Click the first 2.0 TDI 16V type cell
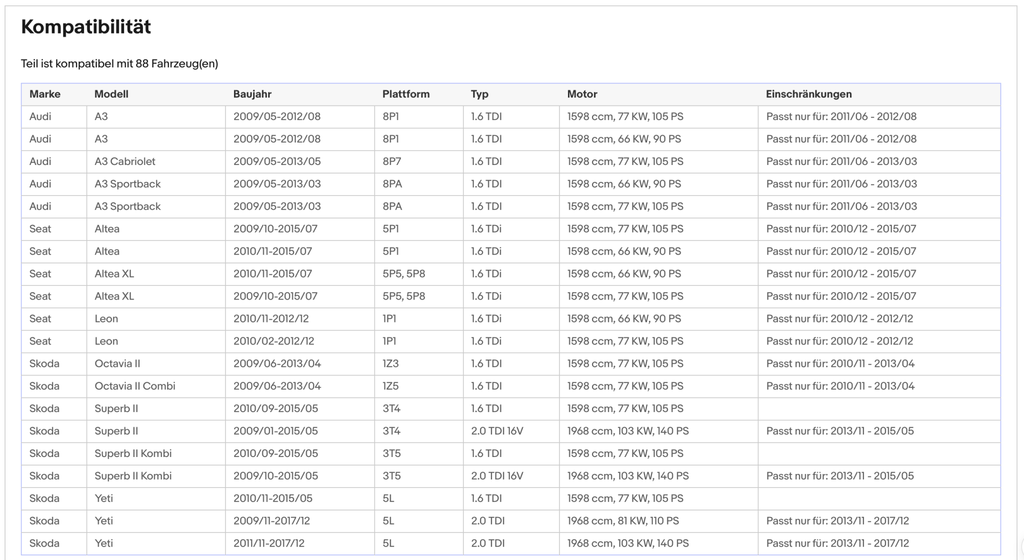 (497, 431)
